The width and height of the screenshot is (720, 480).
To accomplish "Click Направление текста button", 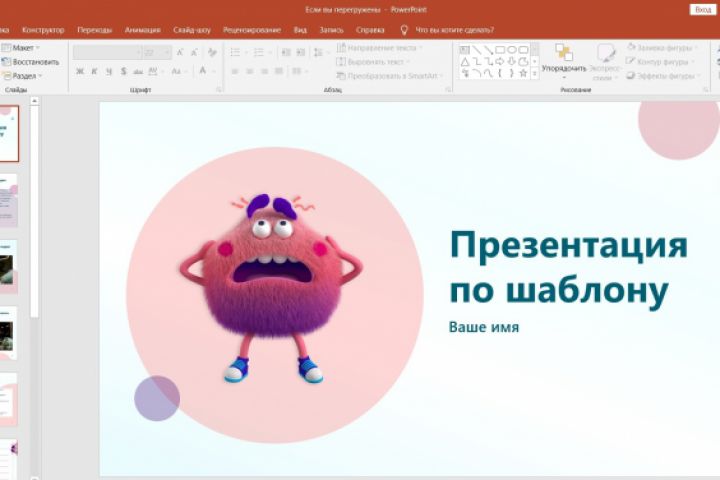I will (380, 48).
